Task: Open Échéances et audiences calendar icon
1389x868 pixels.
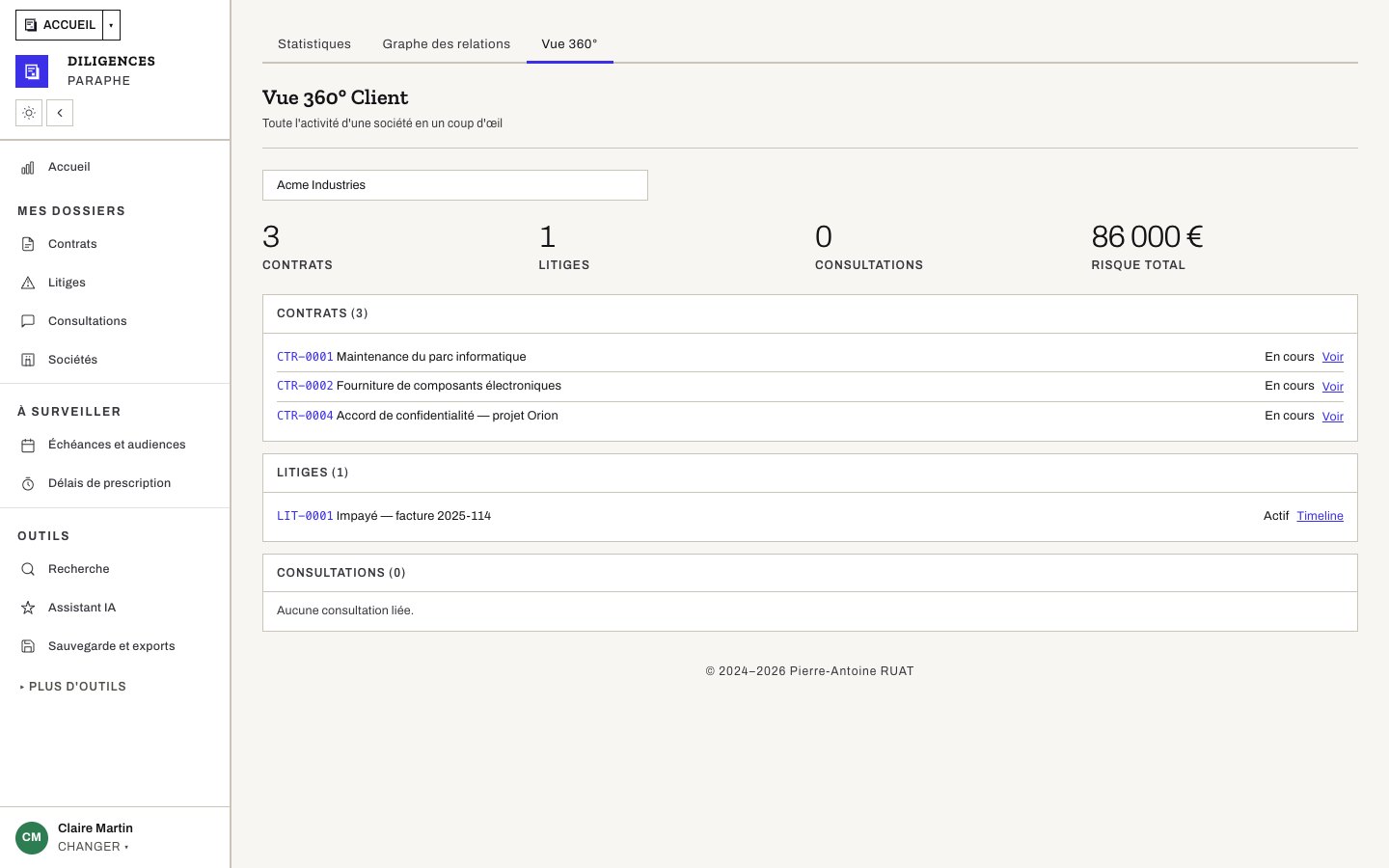Action: 28,445
